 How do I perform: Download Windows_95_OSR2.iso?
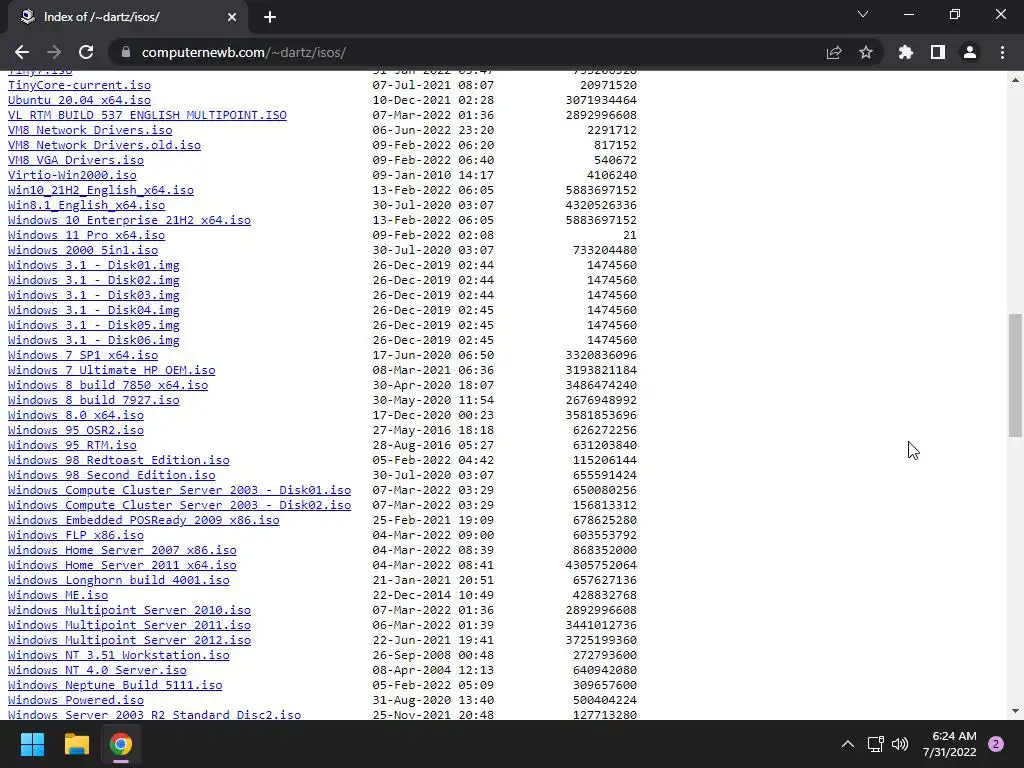[76, 430]
